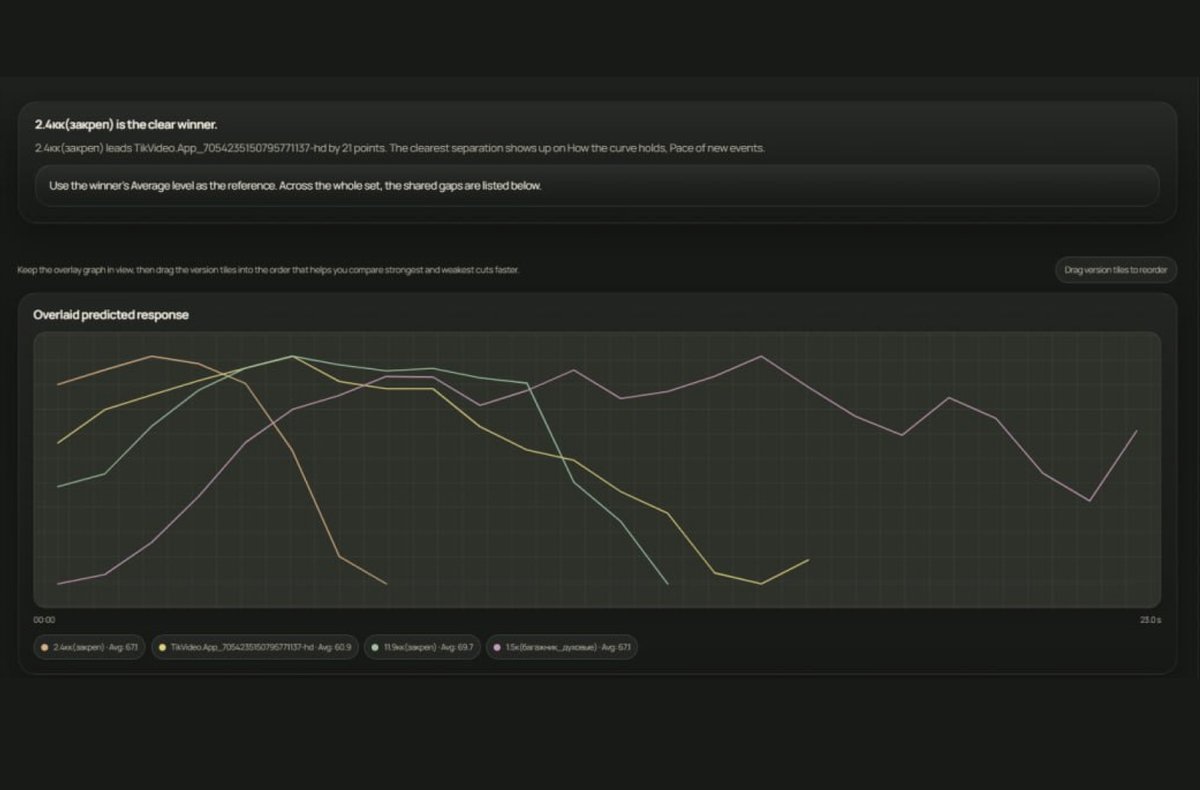Click the green dot of 11.9кк(закреп) legend
Viewport: 1200px width, 790px height.
tap(375, 648)
